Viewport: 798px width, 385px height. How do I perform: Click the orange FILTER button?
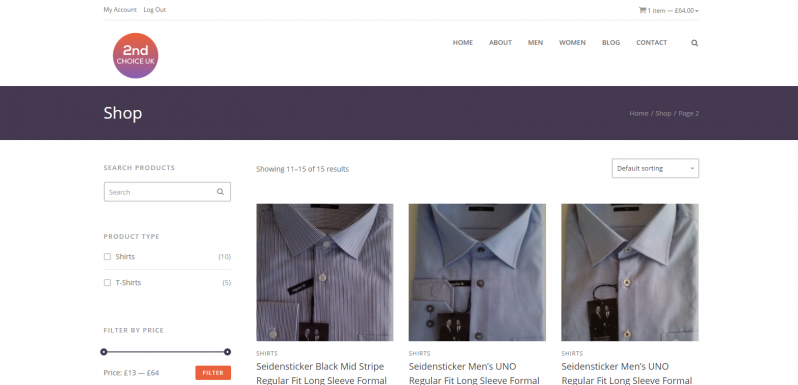(x=213, y=373)
